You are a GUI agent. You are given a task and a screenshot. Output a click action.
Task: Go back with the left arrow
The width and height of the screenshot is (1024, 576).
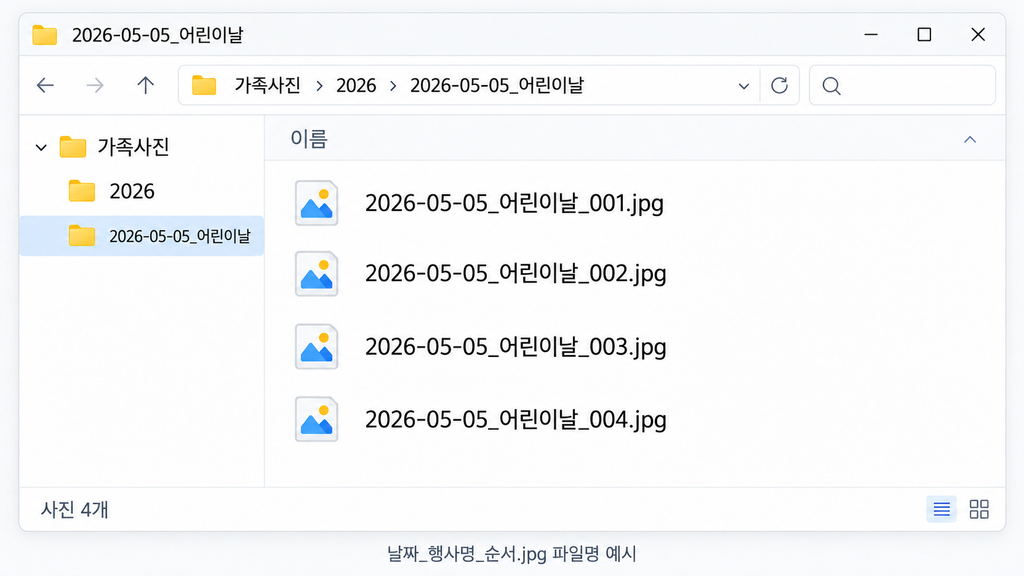[45, 85]
